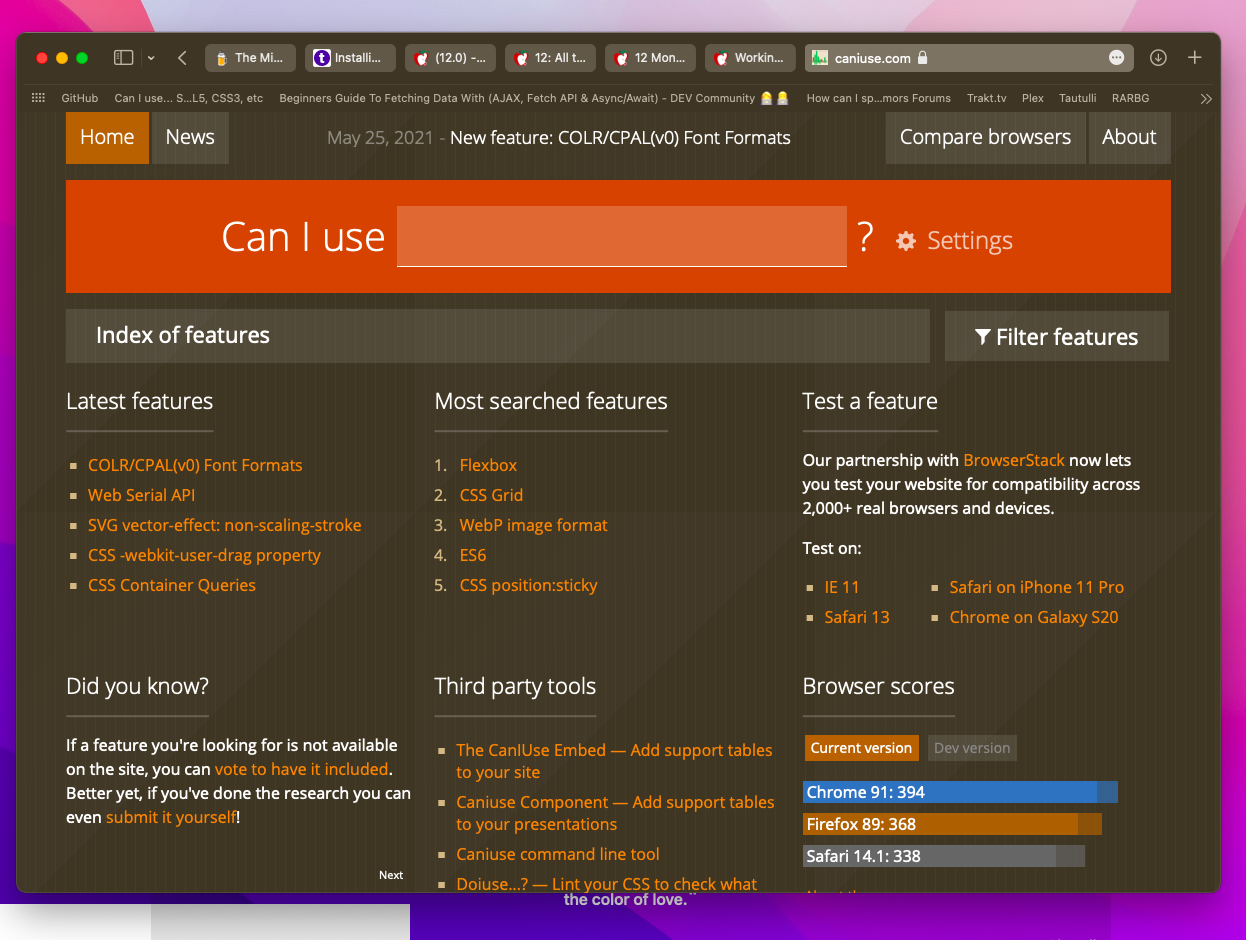Open the Trakt.tv bookmark
The width and height of the screenshot is (1246, 940).
[986, 98]
